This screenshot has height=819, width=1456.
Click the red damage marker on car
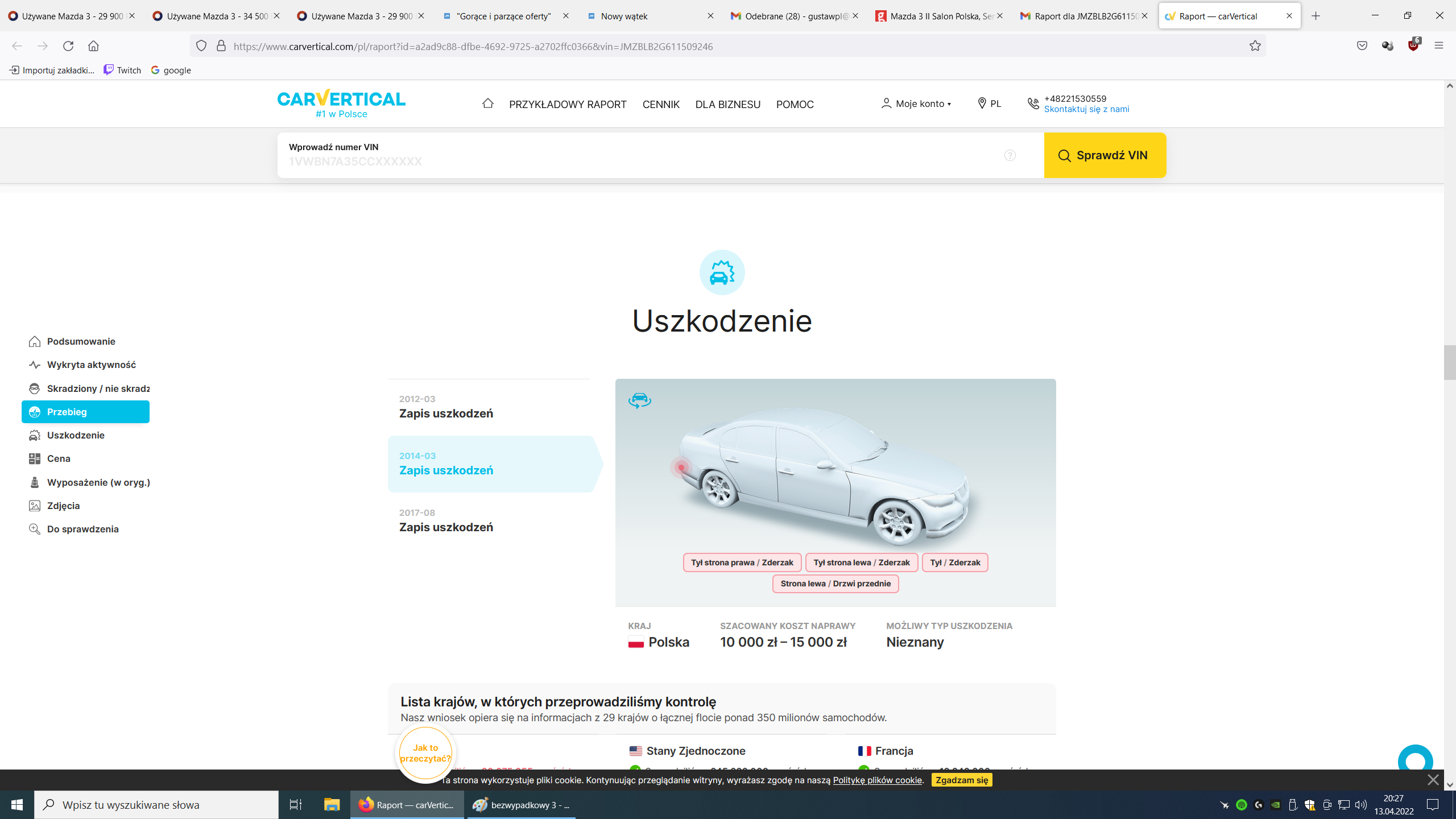pyautogui.click(x=681, y=468)
